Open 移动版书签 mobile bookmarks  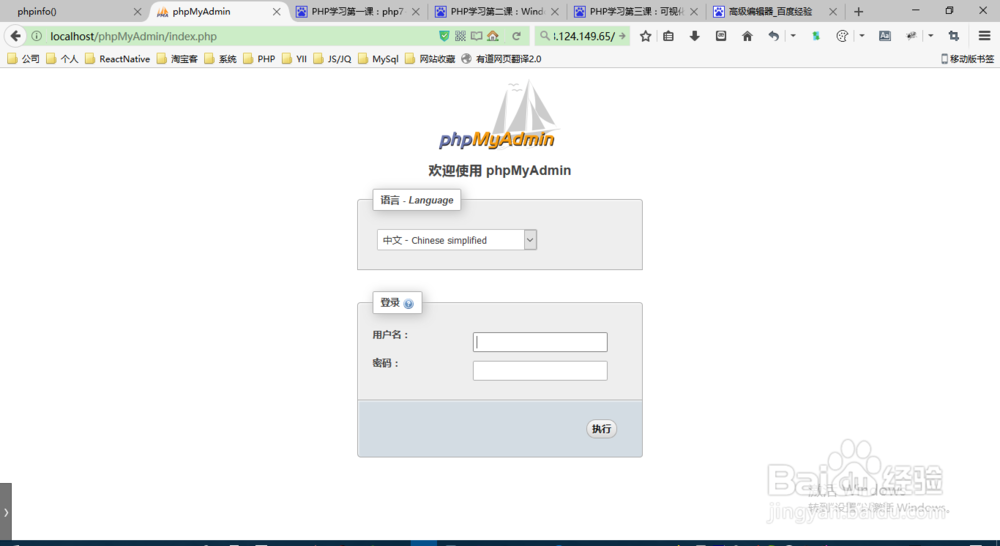click(x=967, y=59)
